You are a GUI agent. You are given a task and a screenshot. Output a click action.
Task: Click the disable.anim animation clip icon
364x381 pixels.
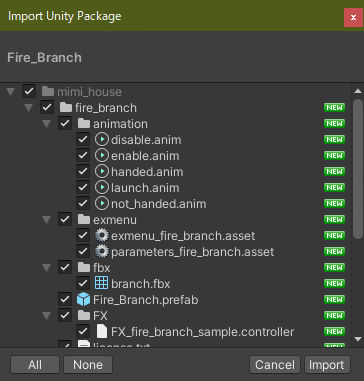click(102, 140)
